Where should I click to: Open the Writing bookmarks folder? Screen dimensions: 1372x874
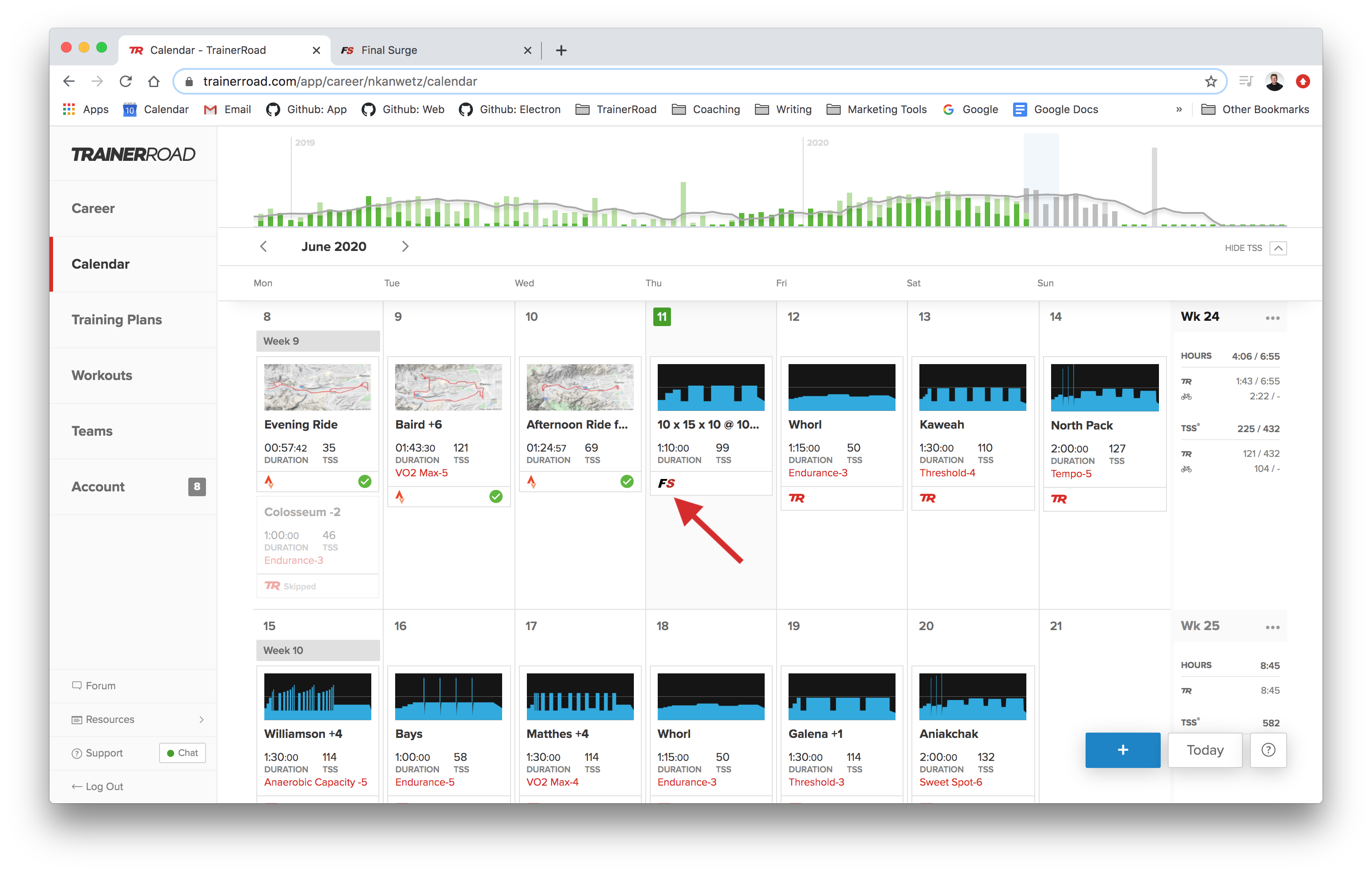(x=783, y=110)
